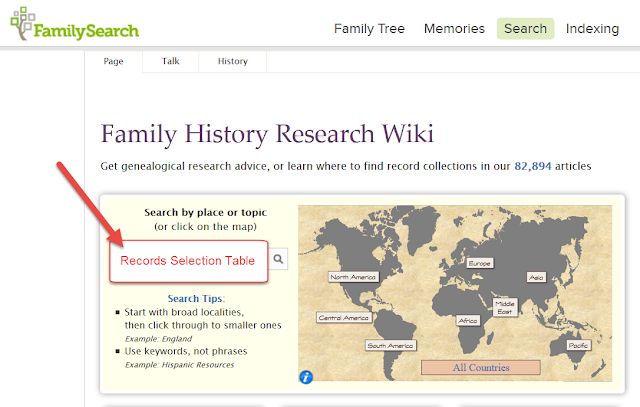Viewport: 640px width, 407px height.
Task: Click the magnifying glass search icon
Action: (x=278, y=259)
